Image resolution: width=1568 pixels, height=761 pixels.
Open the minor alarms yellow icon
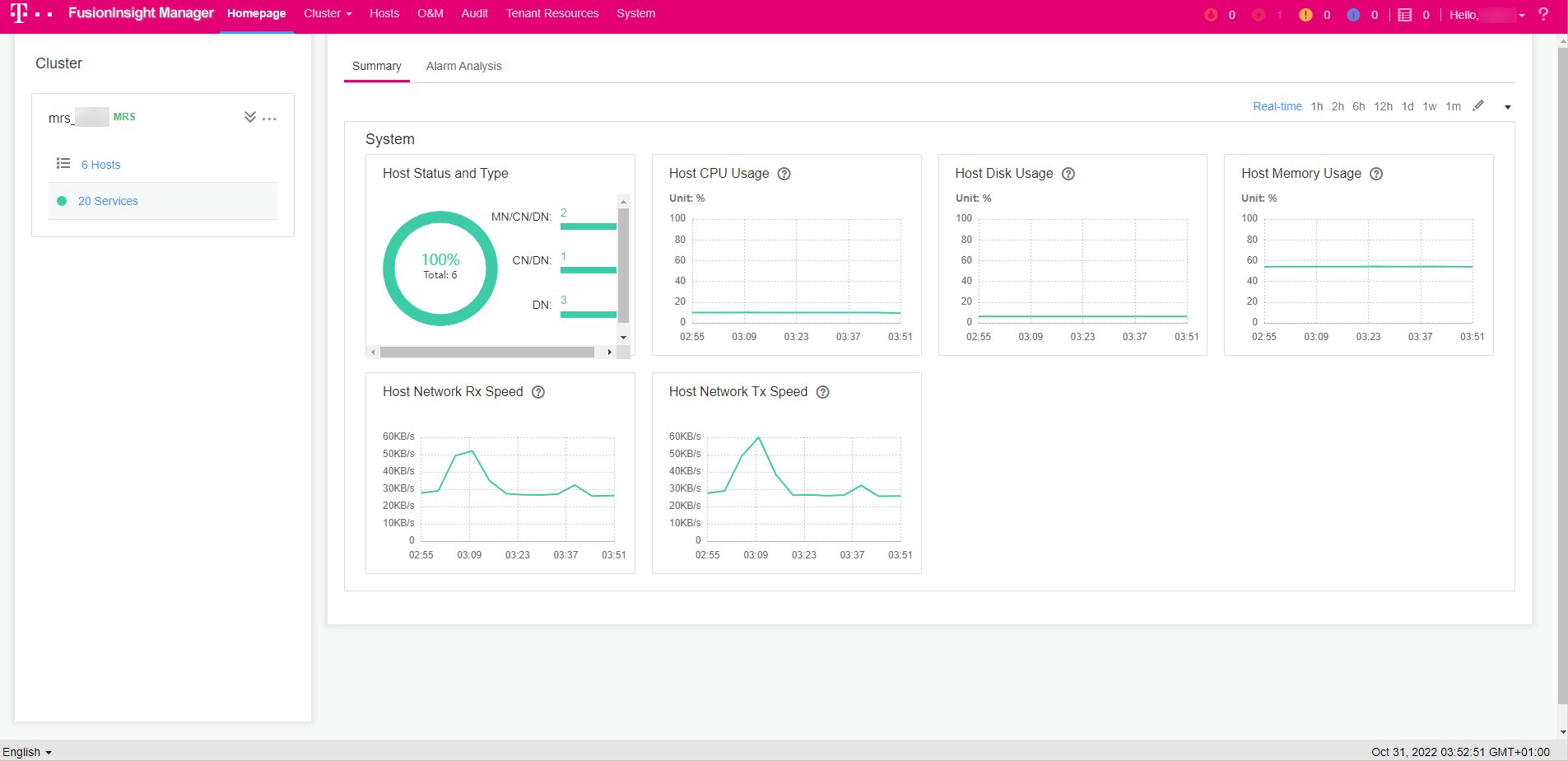(x=1305, y=15)
